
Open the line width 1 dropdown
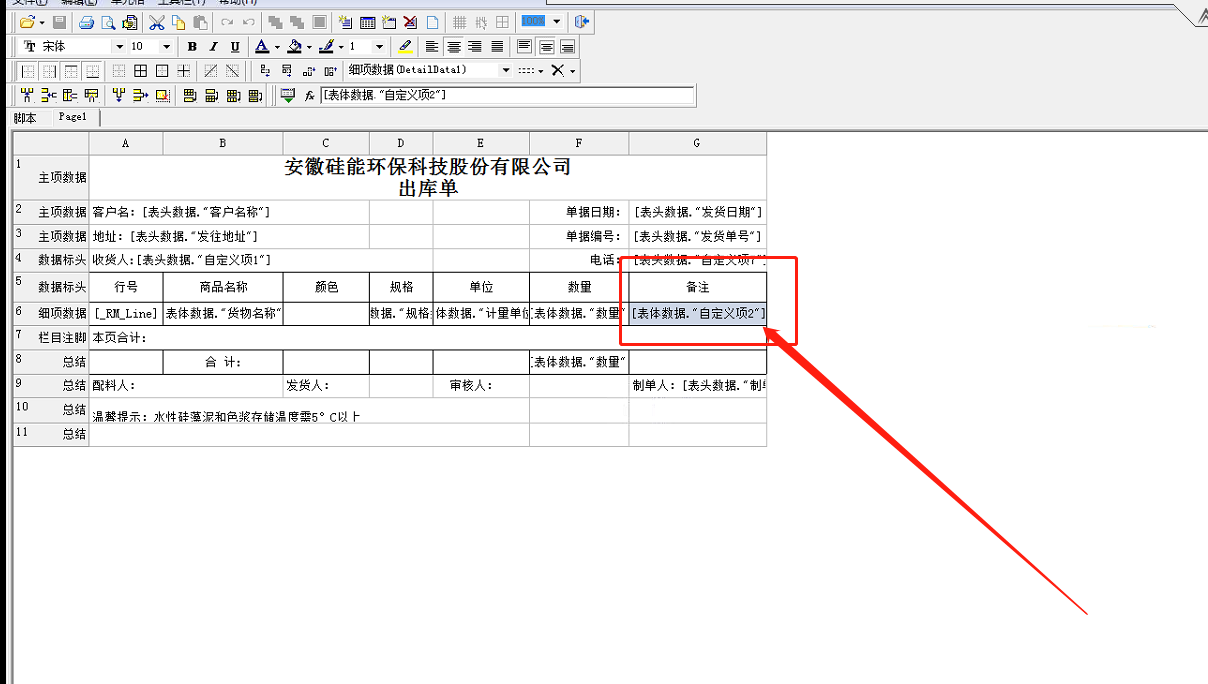379,47
